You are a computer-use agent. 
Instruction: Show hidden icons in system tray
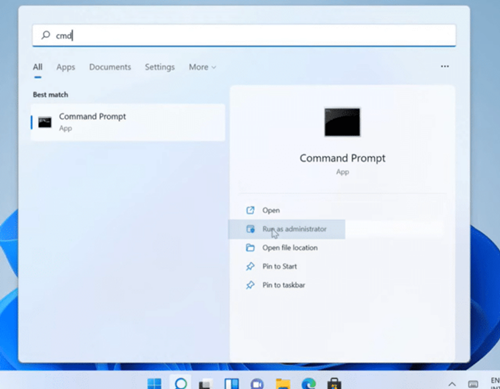pyautogui.click(x=452, y=384)
